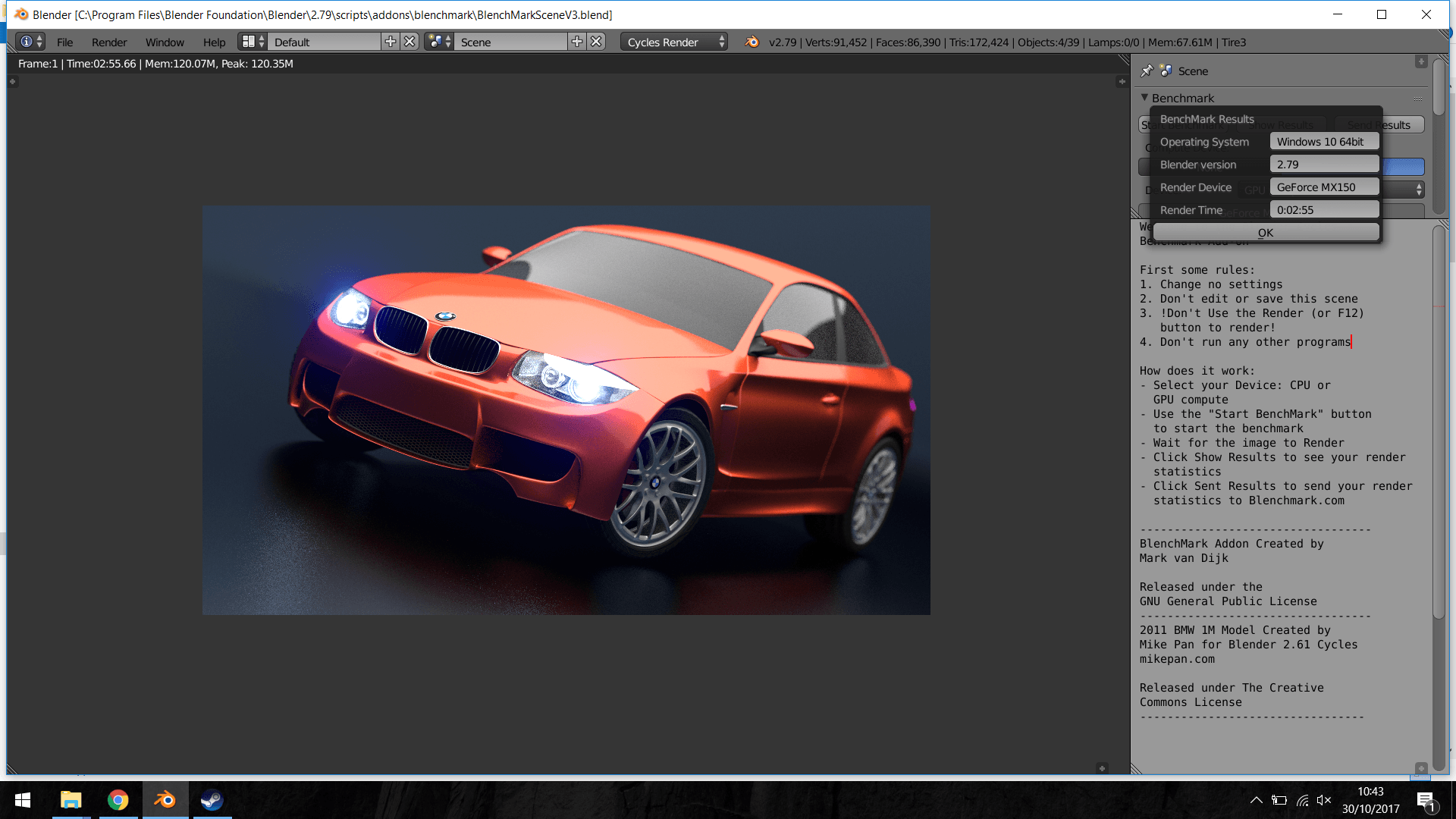Click the 'How does it work:' line

pos(1197,371)
